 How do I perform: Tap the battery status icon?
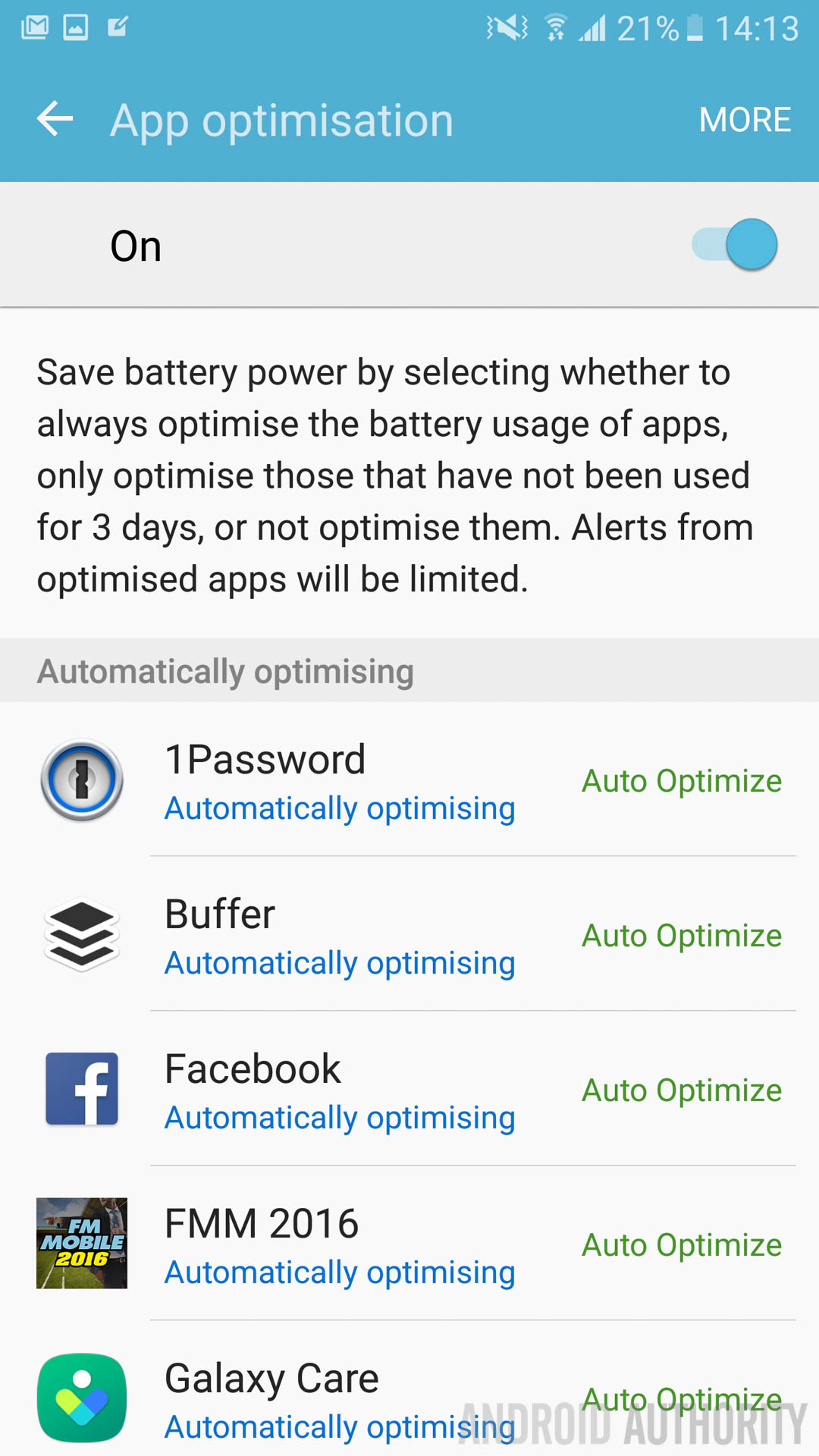695,28
